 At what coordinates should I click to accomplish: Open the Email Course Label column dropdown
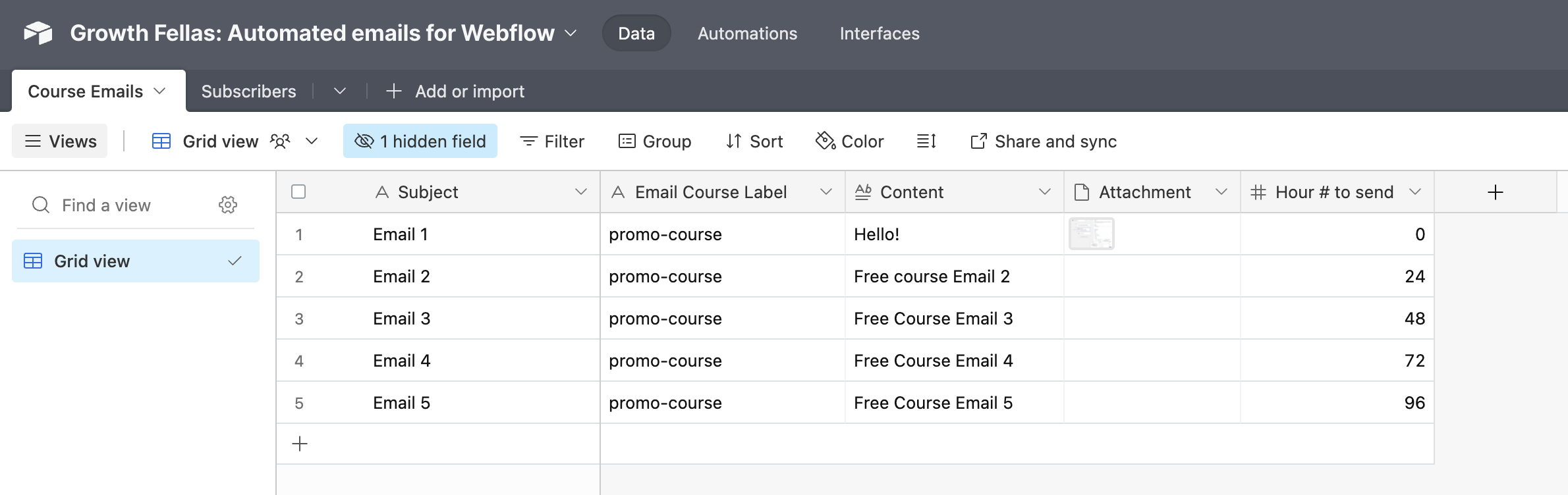click(x=826, y=192)
